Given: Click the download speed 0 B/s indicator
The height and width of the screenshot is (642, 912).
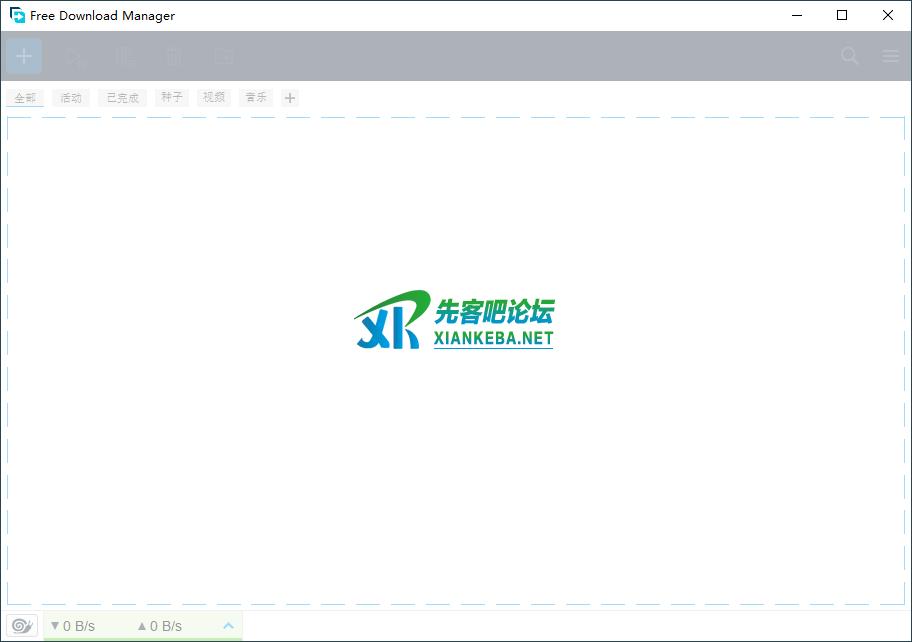Looking at the screenshot, I should (73, 626).
